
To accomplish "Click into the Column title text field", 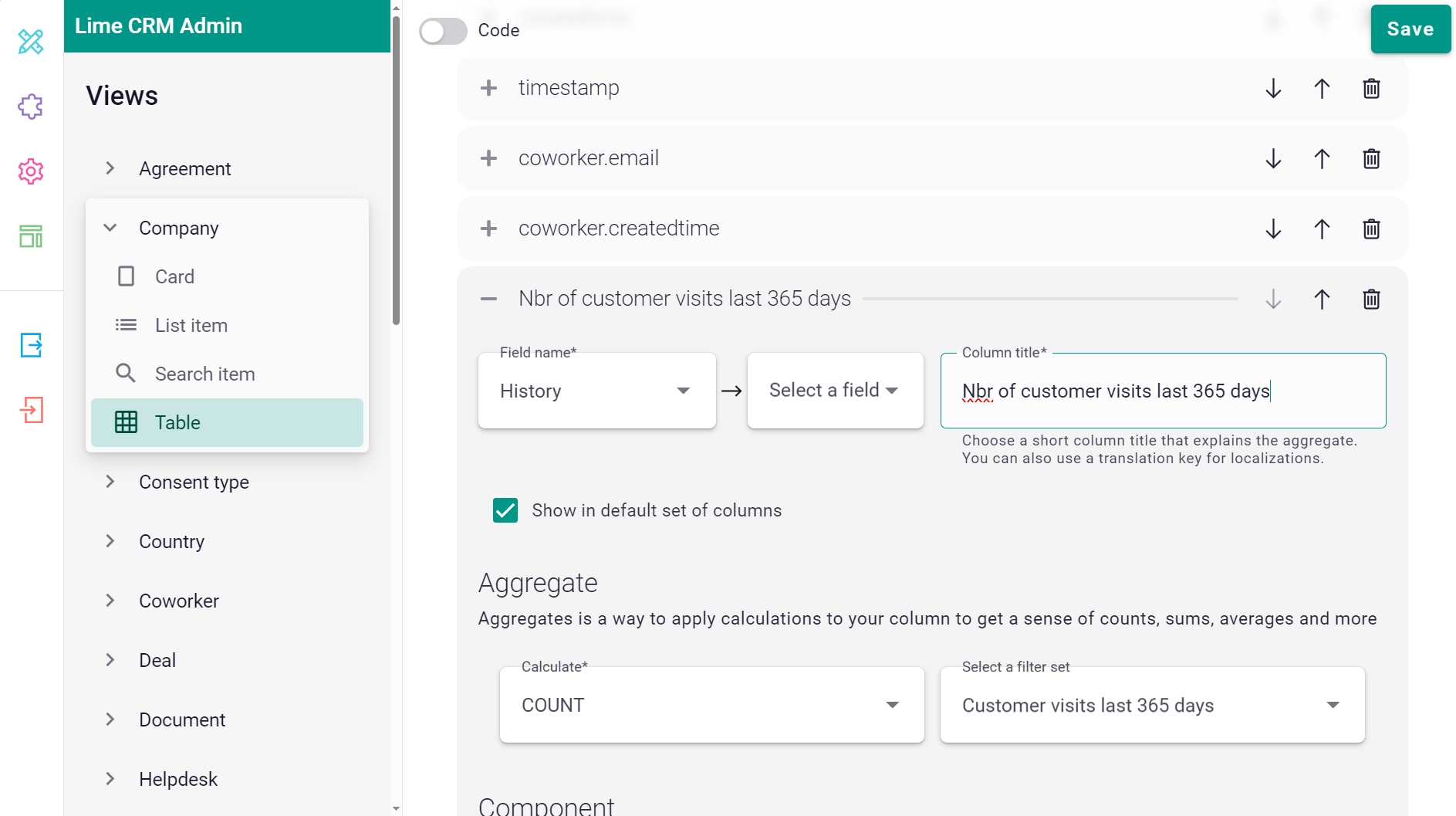I will [1162, 391].
